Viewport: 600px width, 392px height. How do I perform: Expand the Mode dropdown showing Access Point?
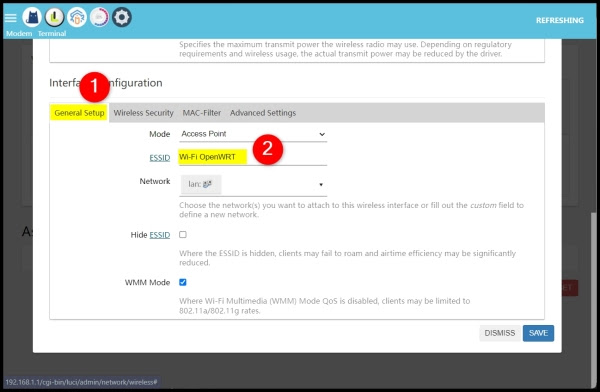(253, 134)
